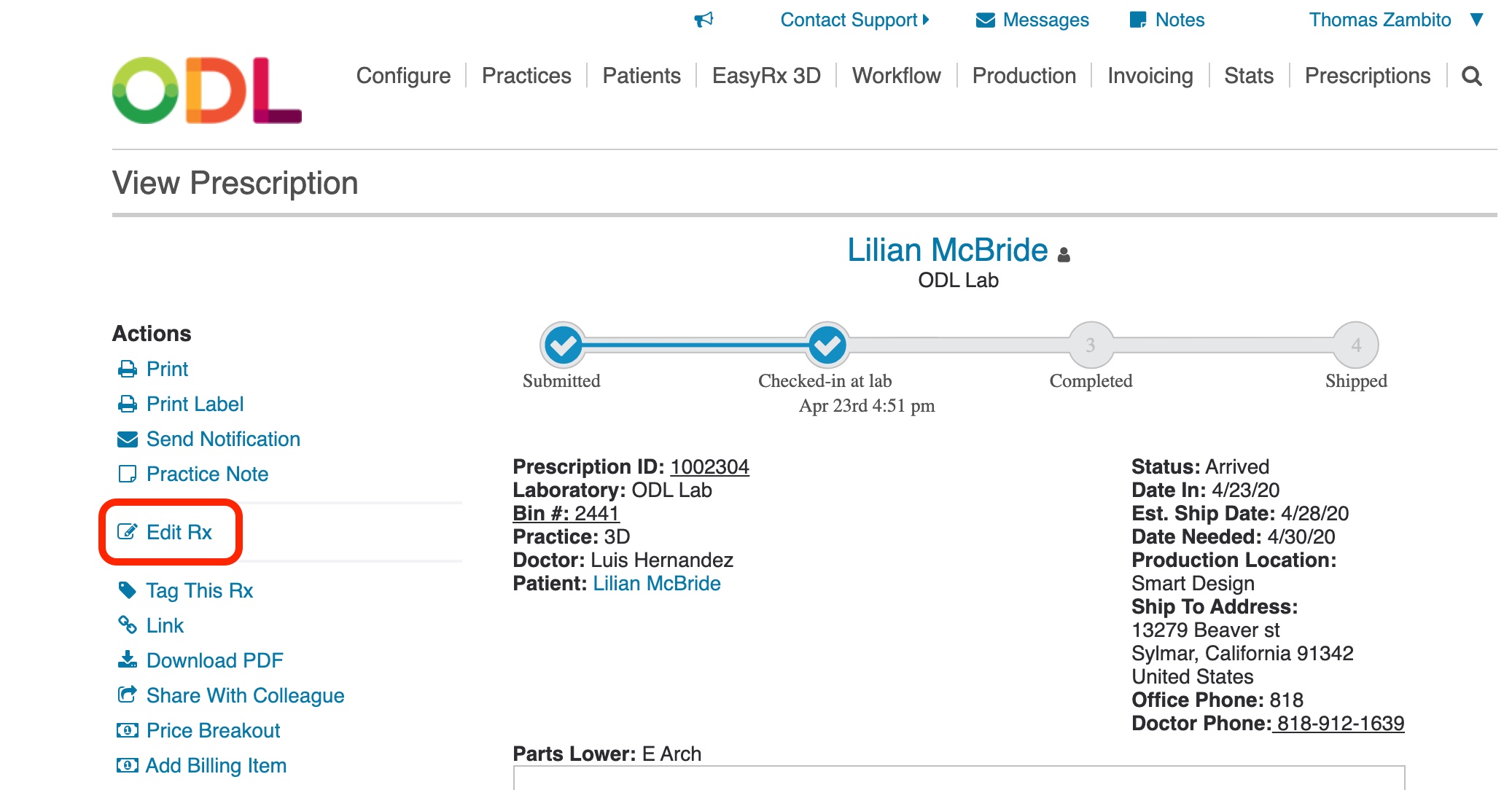Click the Edit Rx pencil icon

click(127, 532)
